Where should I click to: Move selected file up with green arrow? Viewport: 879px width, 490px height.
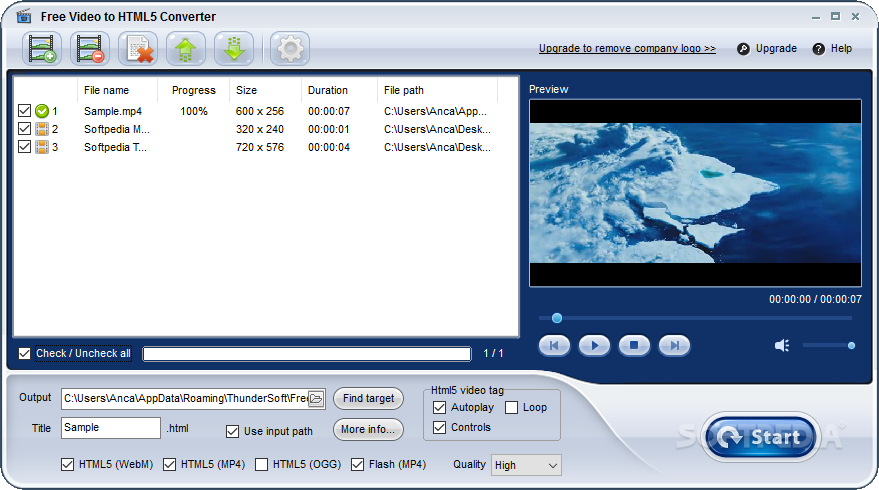click(x=186, y=49)
